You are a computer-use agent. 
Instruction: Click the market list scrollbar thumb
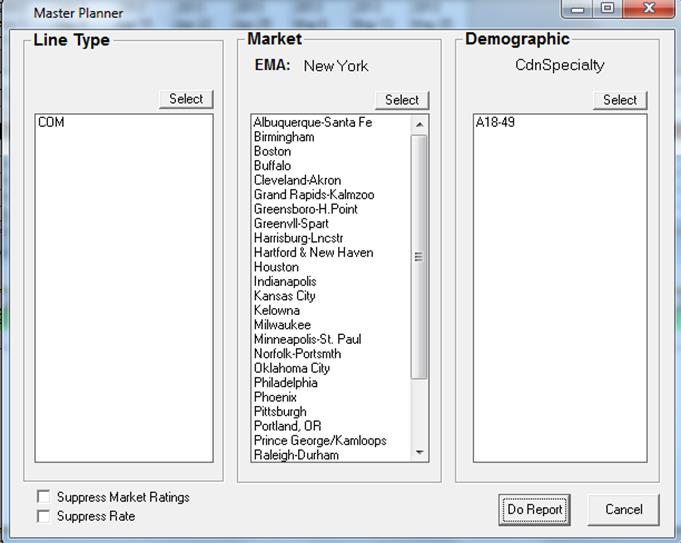(419, 256)
